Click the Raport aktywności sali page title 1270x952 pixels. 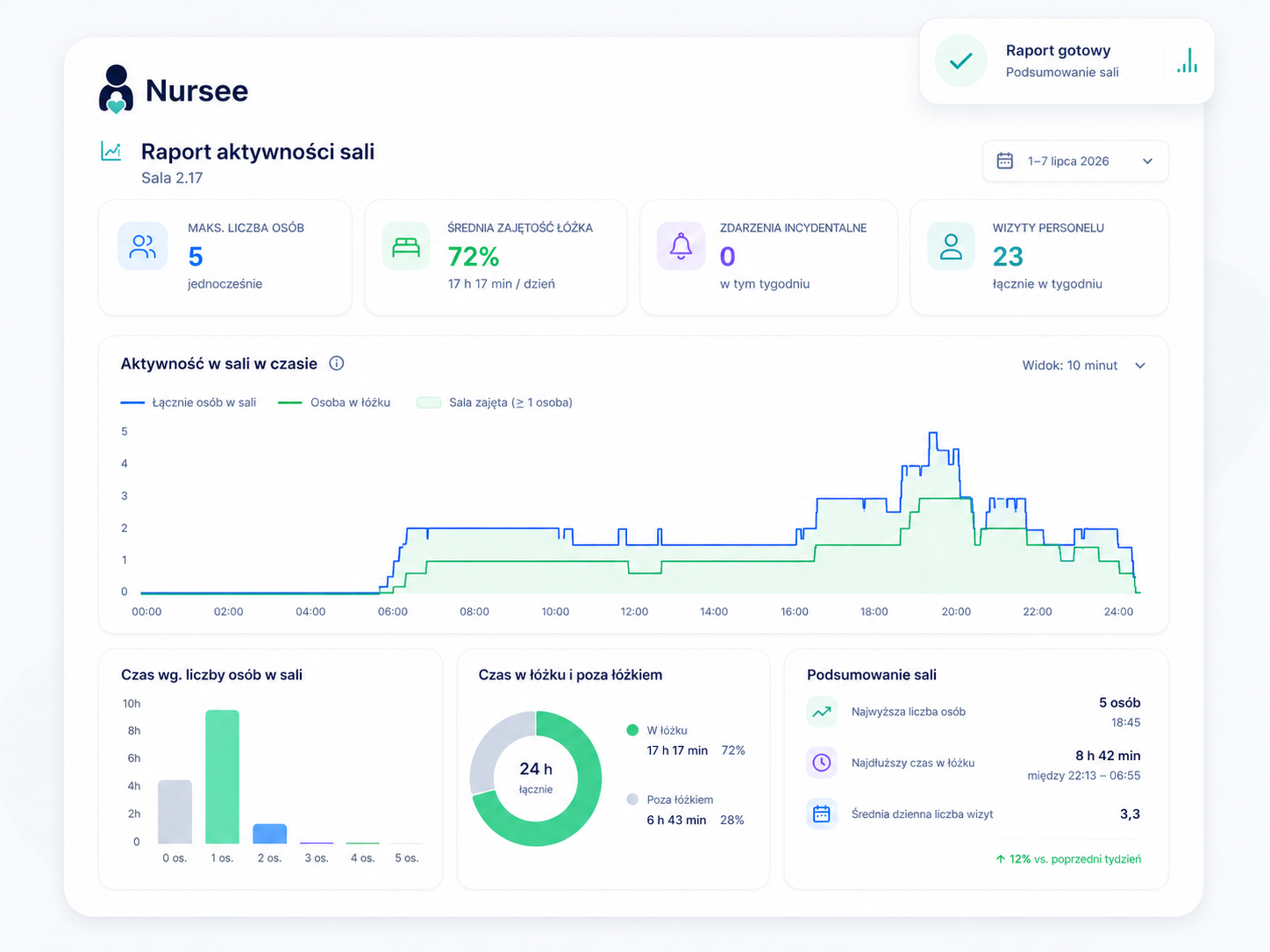pos(258,152)
